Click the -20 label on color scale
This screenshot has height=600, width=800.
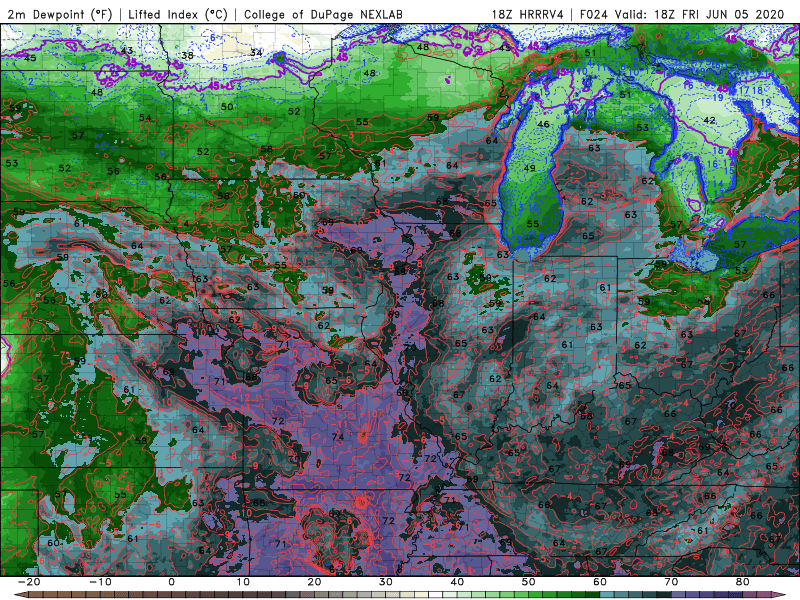29,582
